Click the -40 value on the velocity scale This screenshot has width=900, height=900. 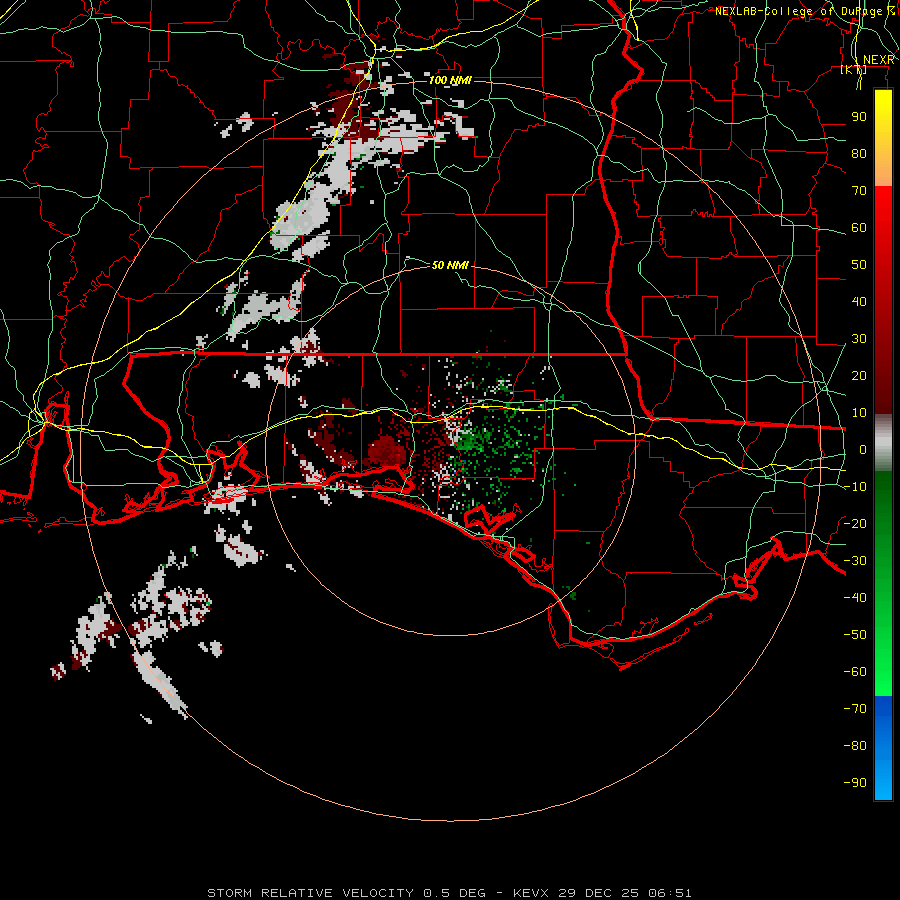[855, 598]
